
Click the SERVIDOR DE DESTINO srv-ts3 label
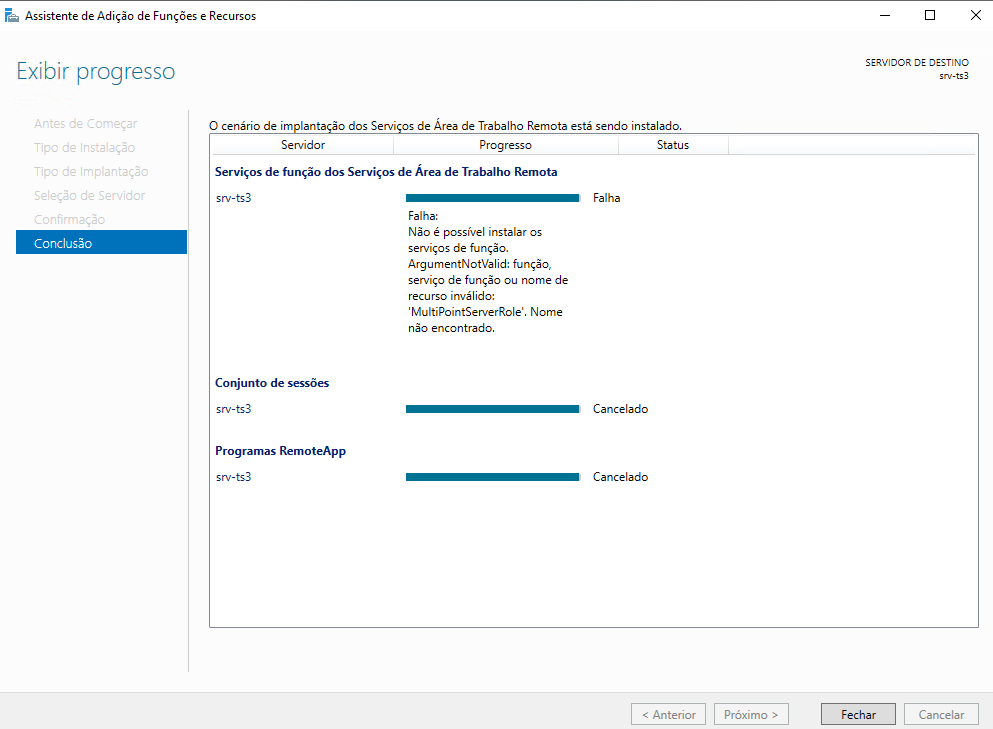coord(917,68)
